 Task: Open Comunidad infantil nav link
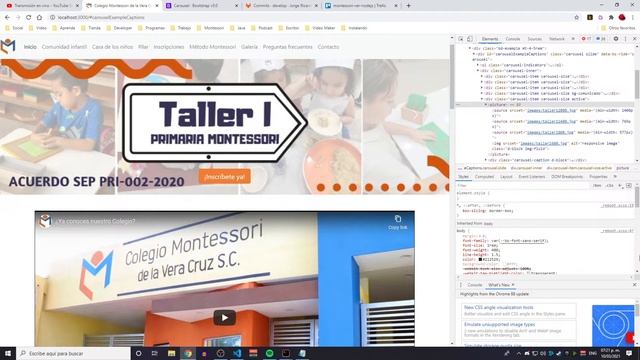tap(64, 47)
